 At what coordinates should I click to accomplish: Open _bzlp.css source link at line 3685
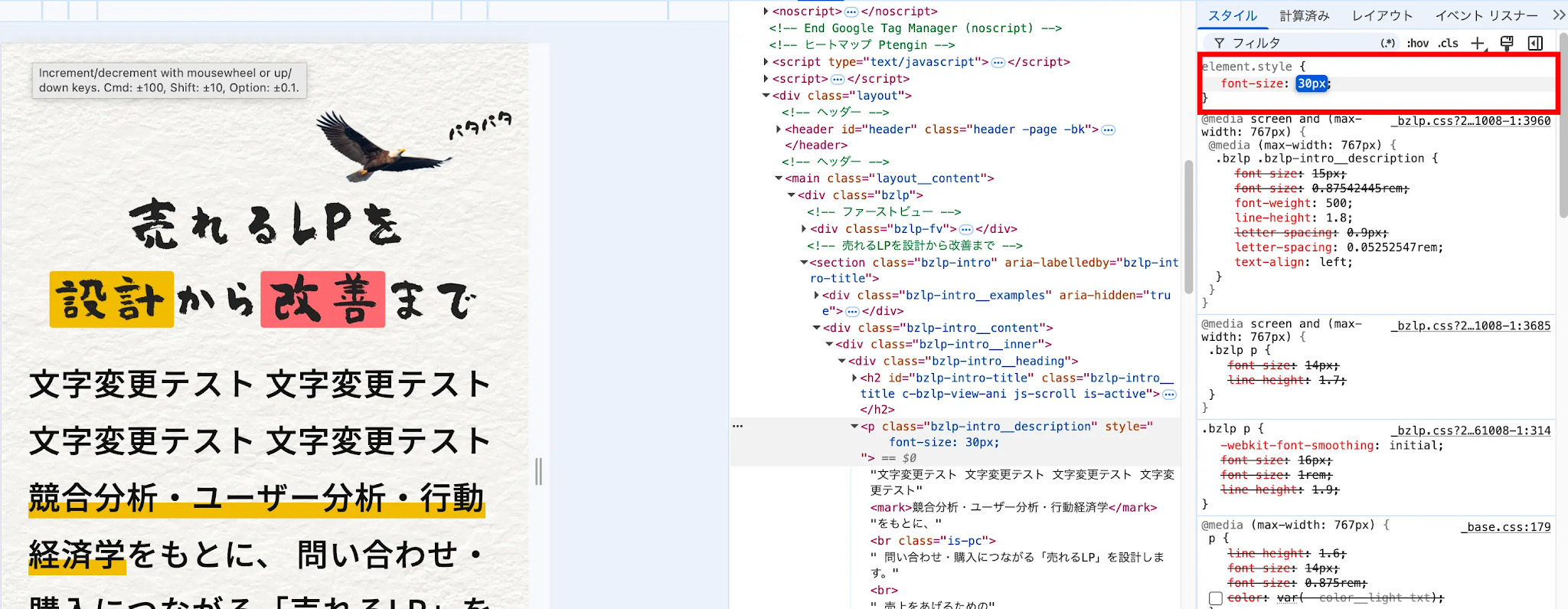(1471, 326)
